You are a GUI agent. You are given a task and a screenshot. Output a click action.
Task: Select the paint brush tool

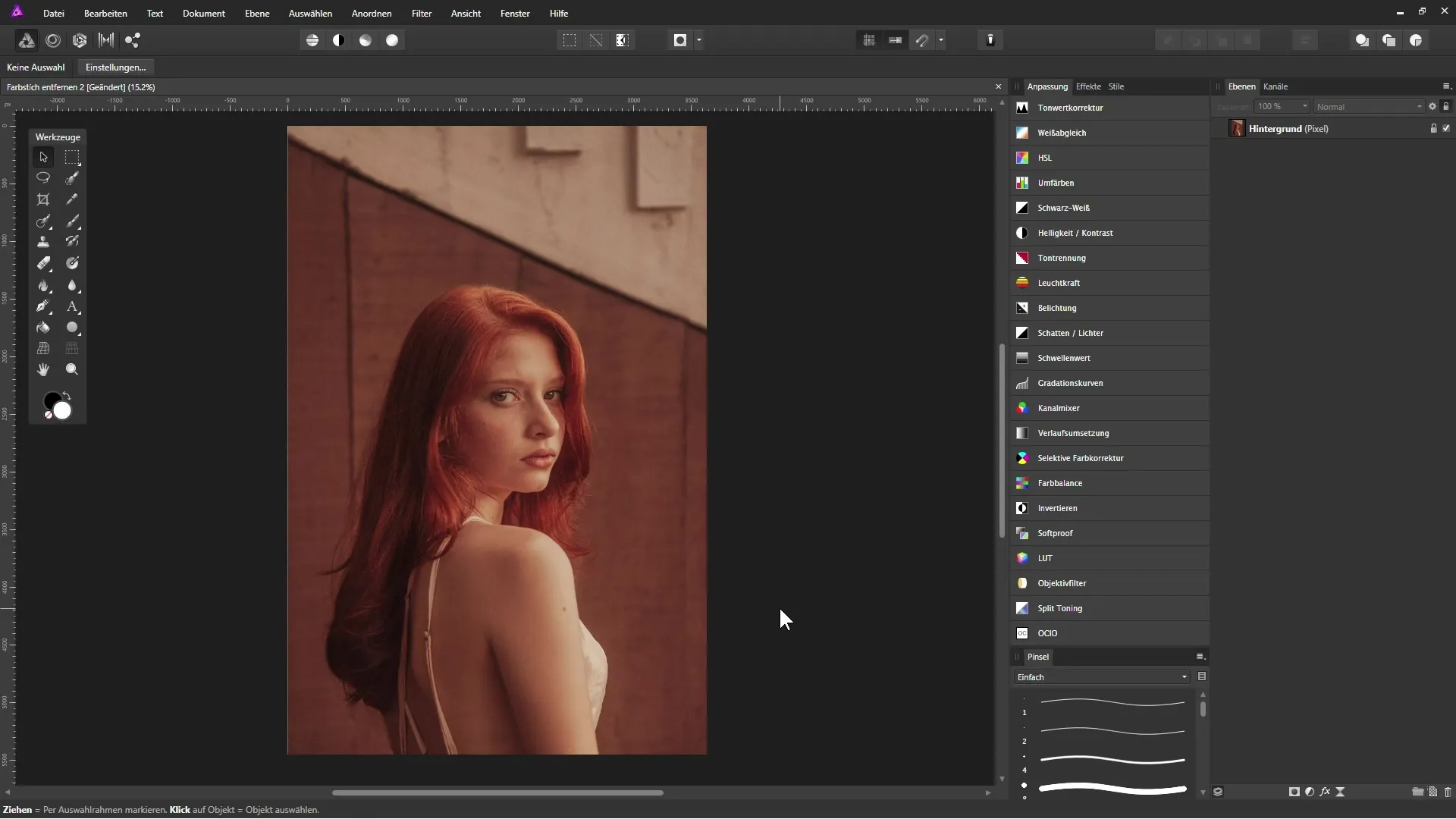72,221
